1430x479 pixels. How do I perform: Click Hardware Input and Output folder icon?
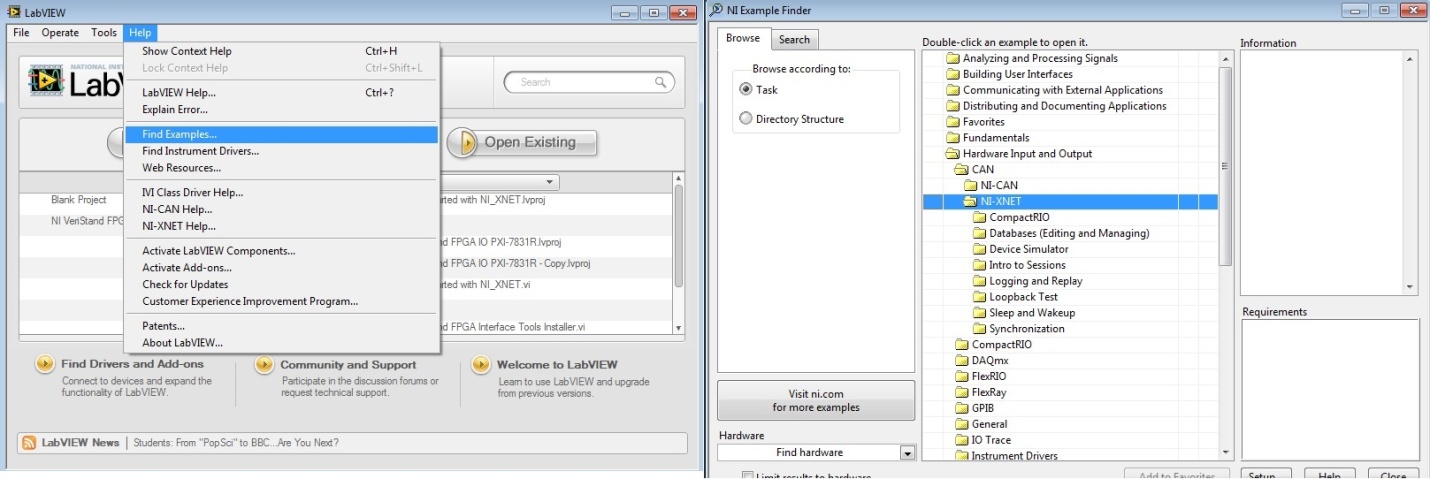pos(952,154)
